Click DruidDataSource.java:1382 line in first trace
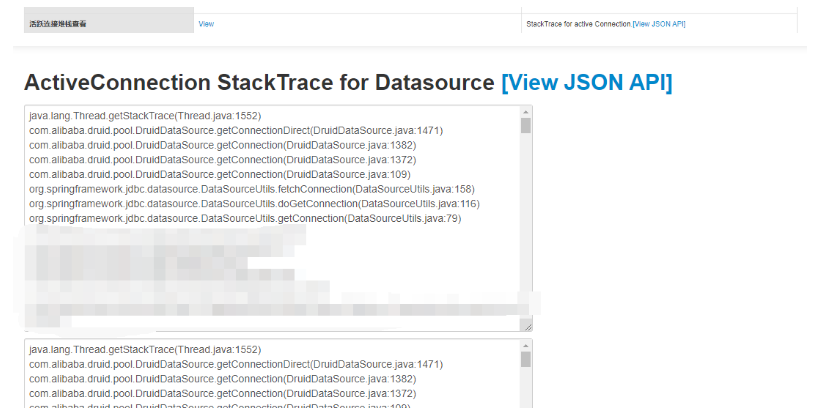 pos(223,145)
